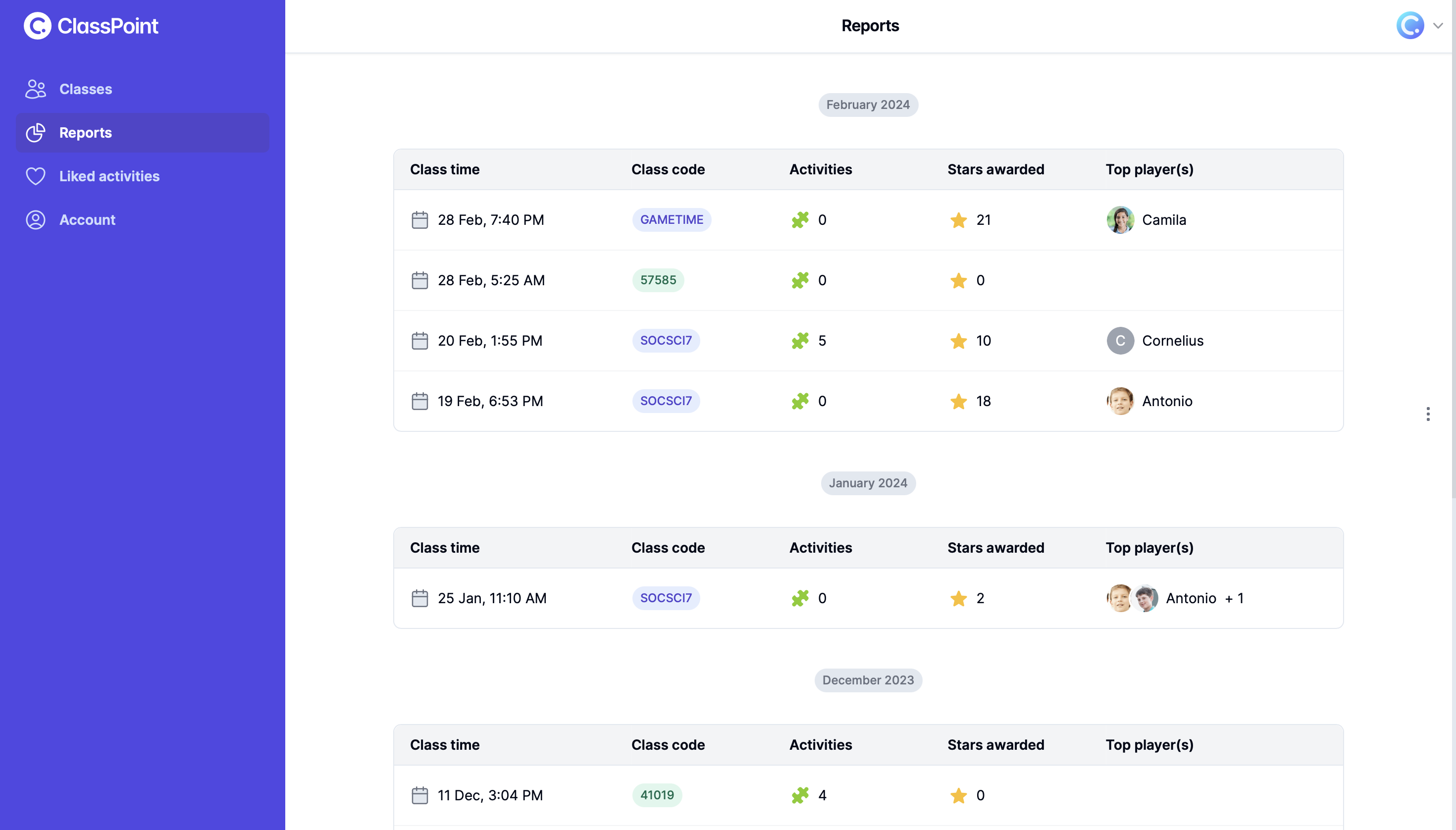Toggle visibility of February 2024 section

coord(868,104)
